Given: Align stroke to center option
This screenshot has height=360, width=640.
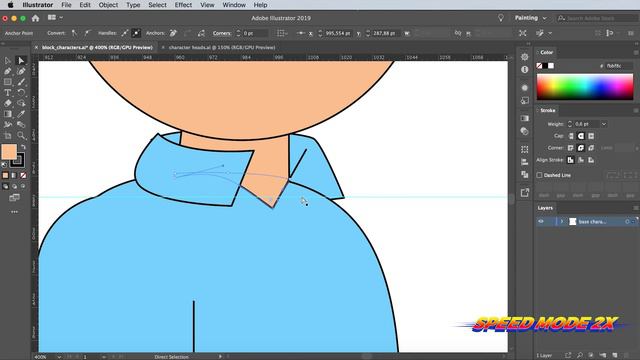Looking at the screenshot, I should coord(571,160).
